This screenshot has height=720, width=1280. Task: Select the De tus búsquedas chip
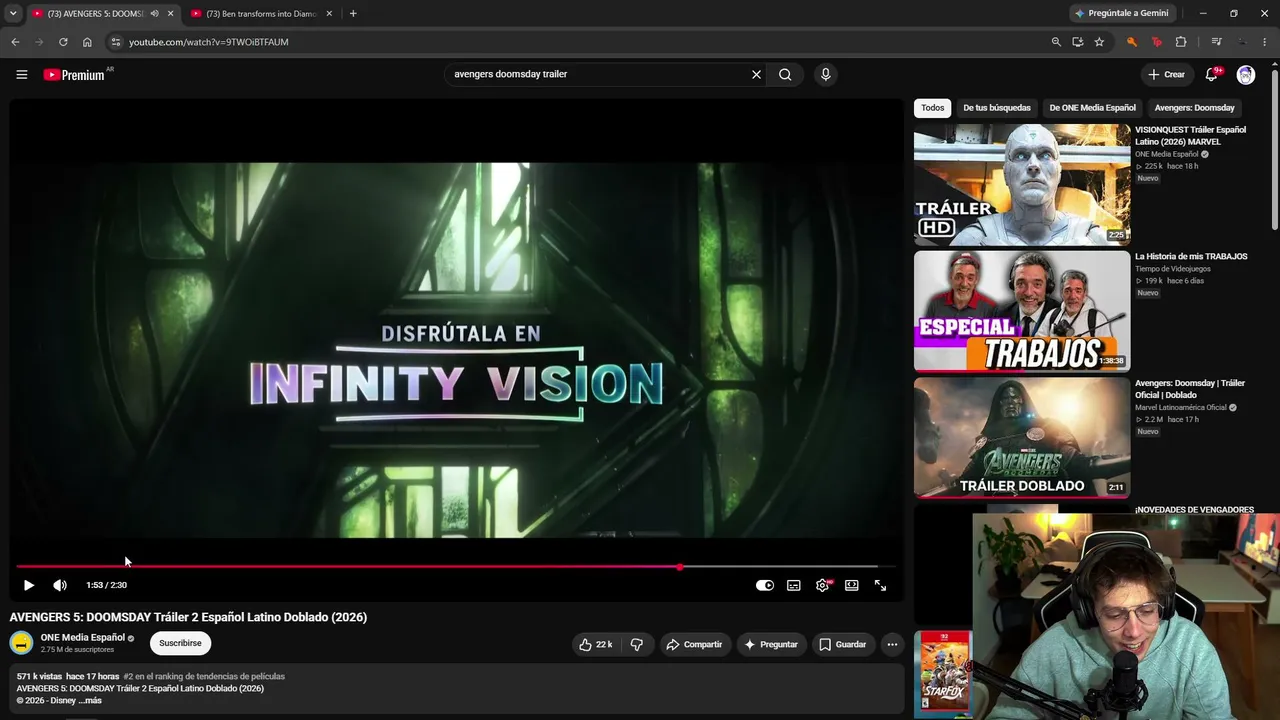996,107
